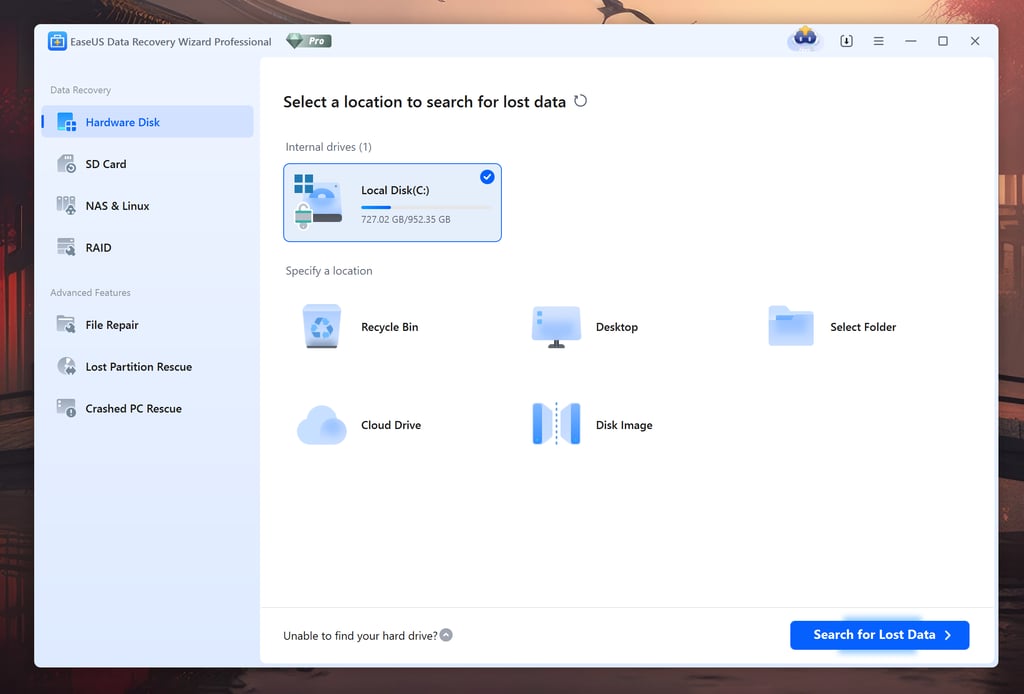The height and width of the screenshot is (694, 1024).
Task: Choose Desktop as the location
Action: 616,327
